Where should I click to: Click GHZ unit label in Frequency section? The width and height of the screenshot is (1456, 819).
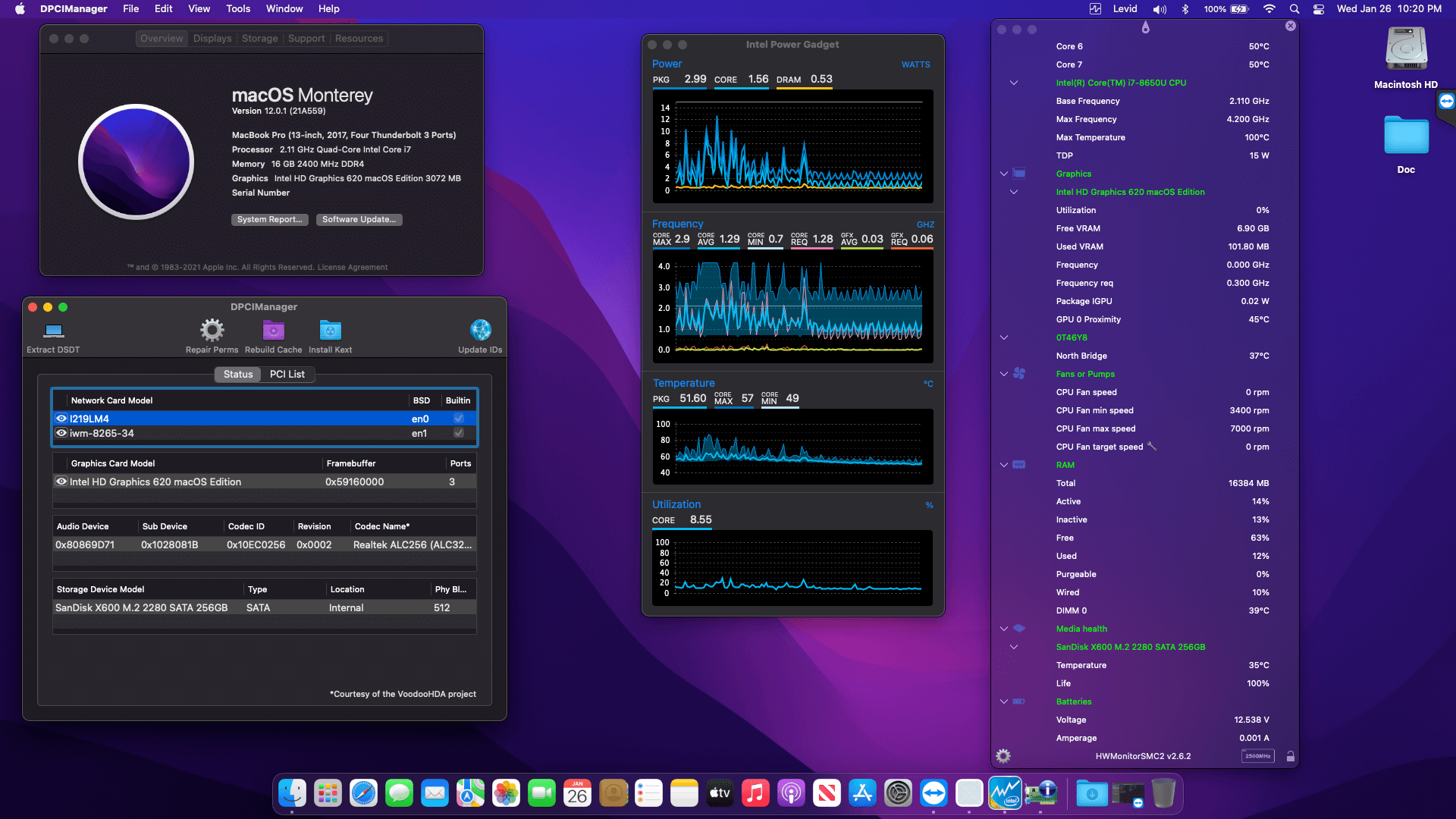point(925,224)
